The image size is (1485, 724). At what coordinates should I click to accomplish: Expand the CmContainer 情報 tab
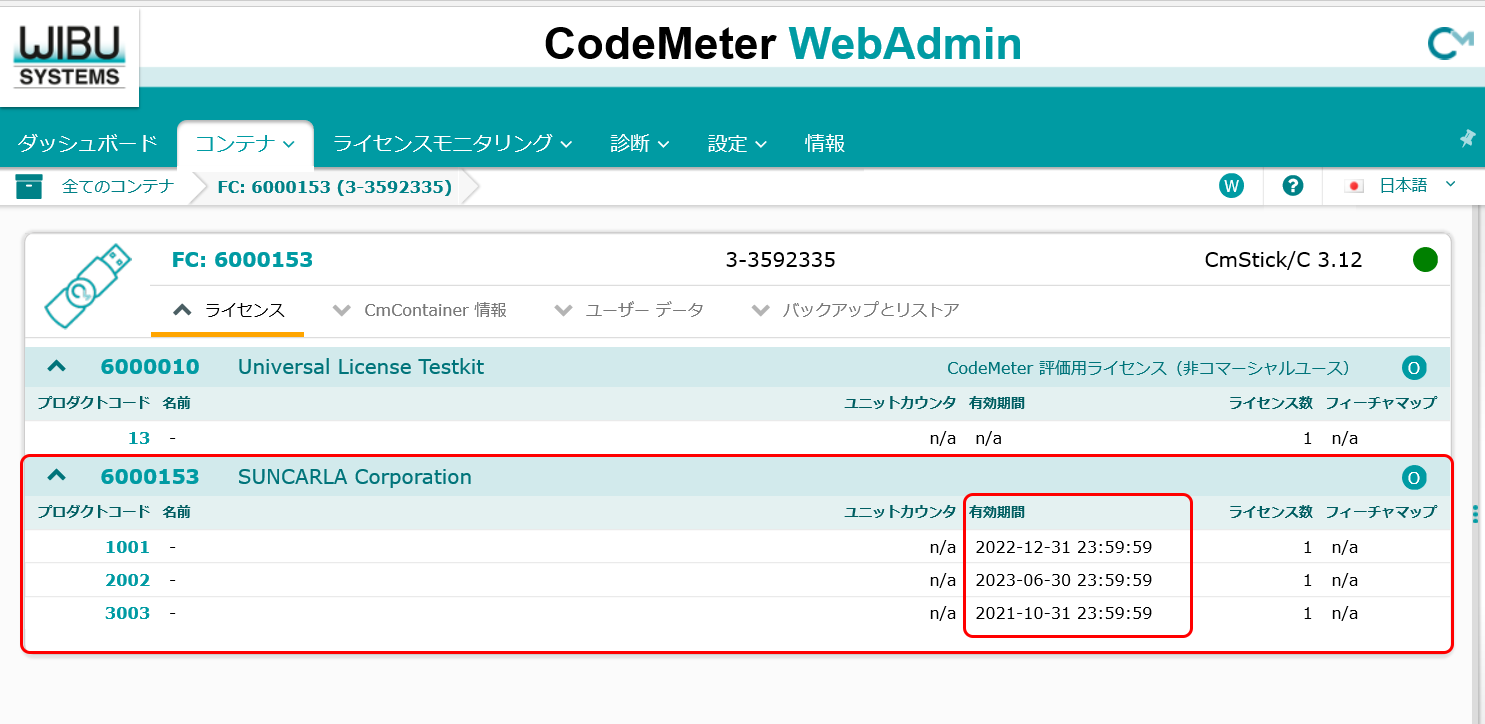coord(421,310)
